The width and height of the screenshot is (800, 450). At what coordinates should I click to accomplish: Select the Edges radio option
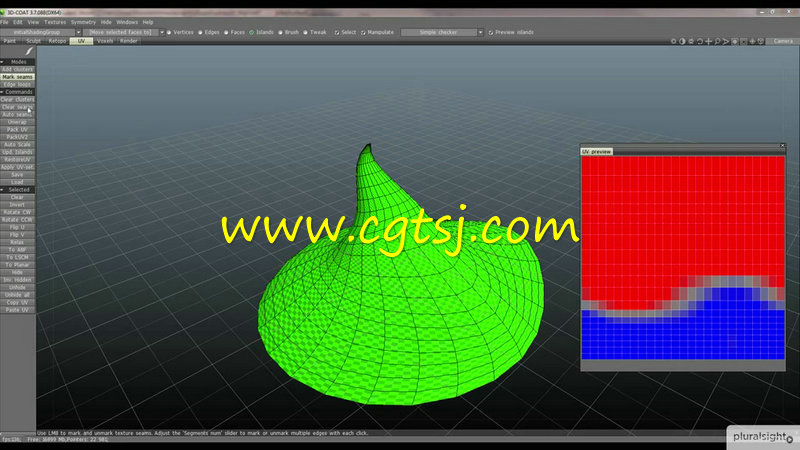pyautogui.click(x=200, y=32)
